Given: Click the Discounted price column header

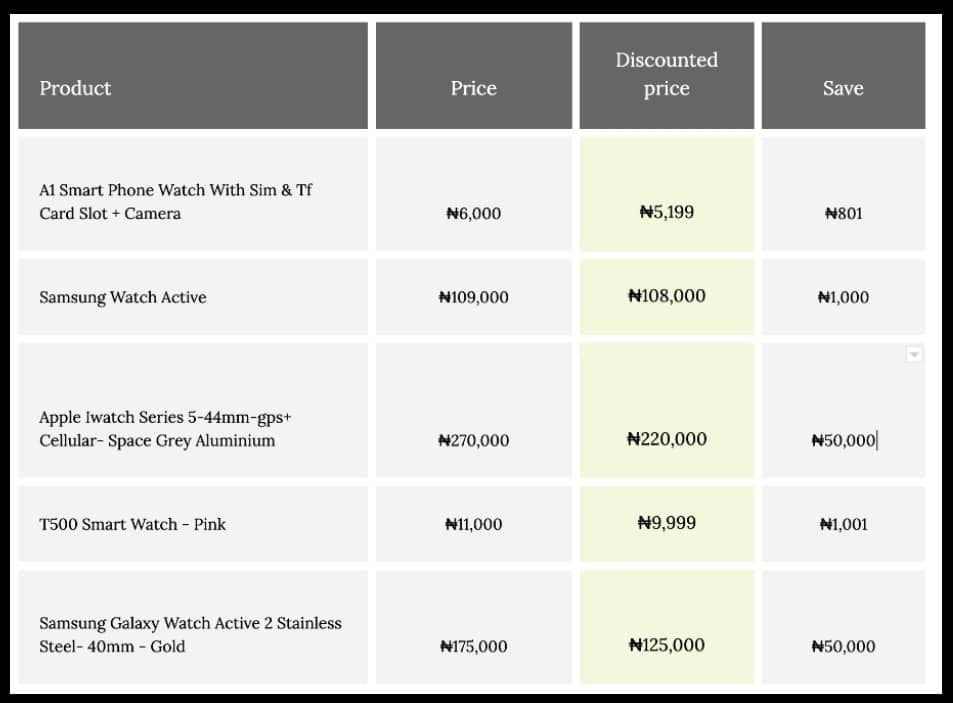Looking at the screenshot, I should click(666, 75).
